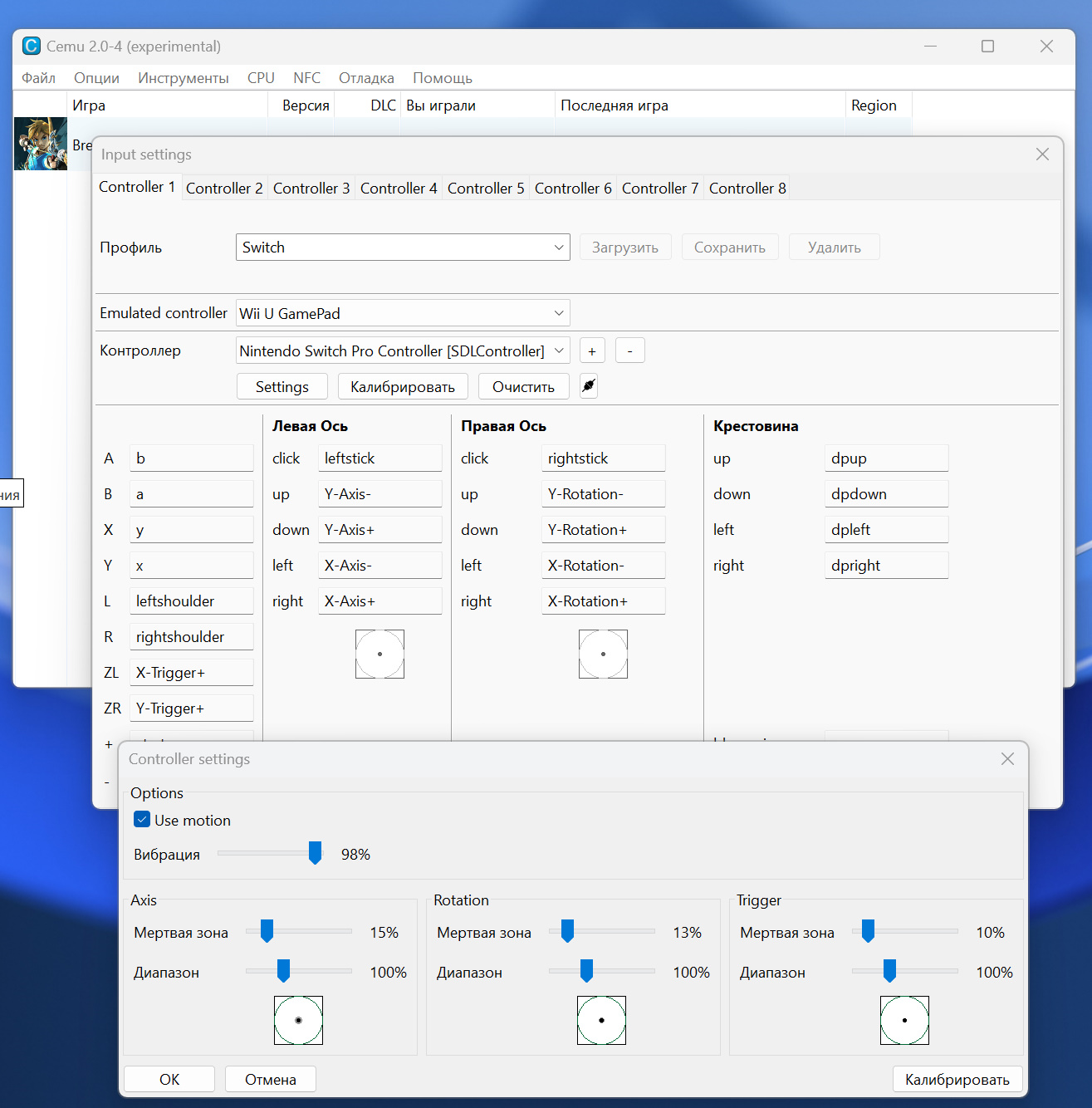Switch to the Controller 8 tab
The image size is (1092, 1108).
coord(747,189)
